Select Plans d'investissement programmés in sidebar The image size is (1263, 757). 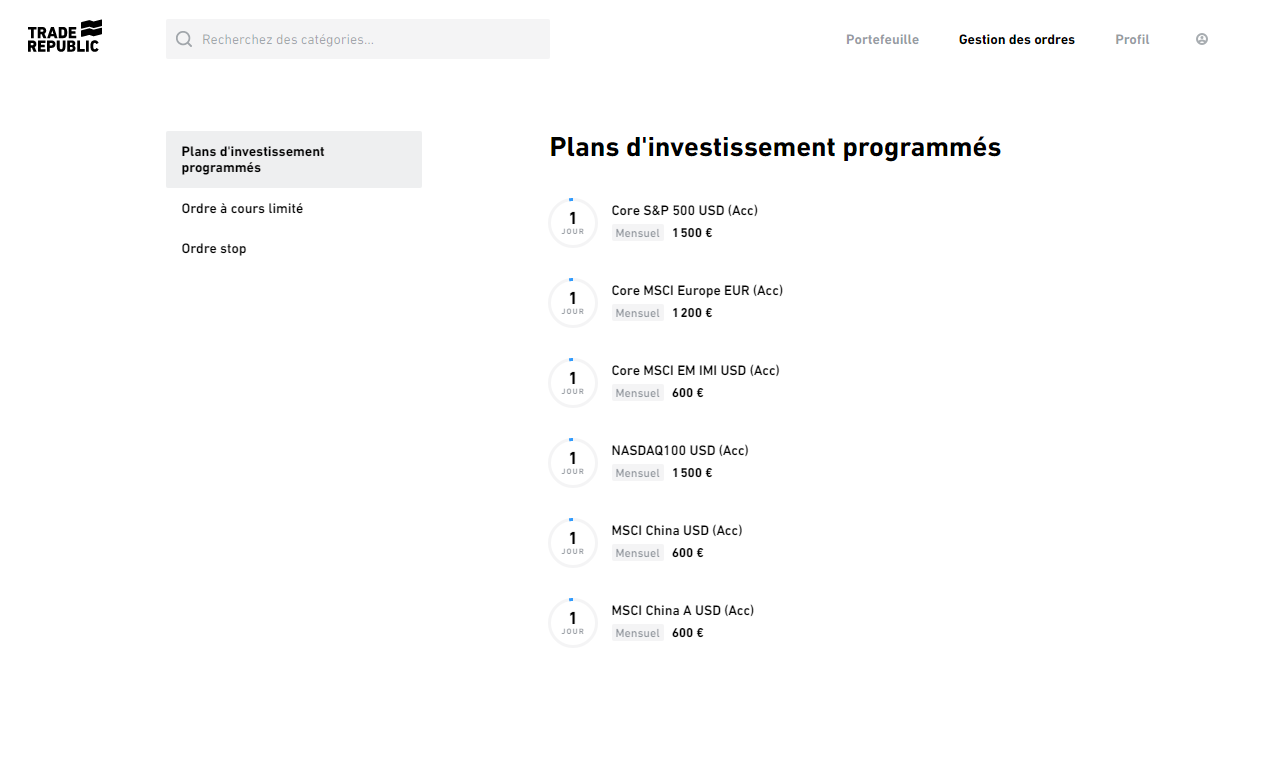294,159
